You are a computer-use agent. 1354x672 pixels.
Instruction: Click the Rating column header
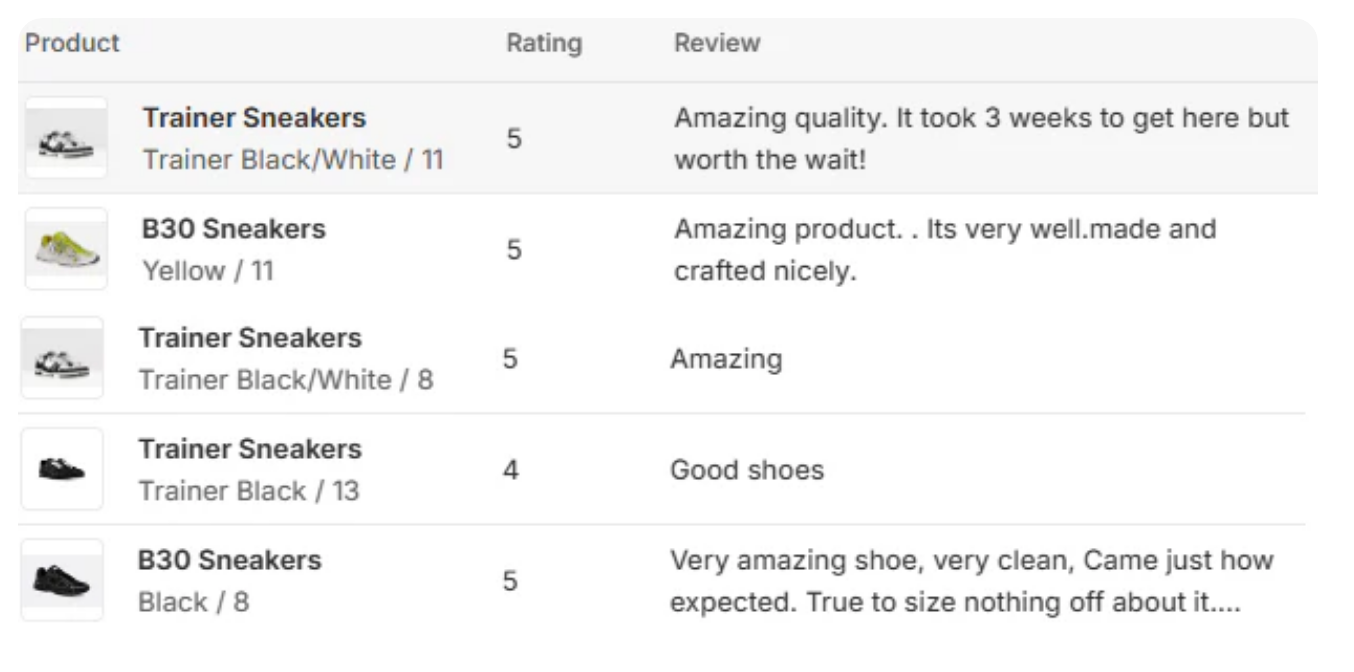tap(544, 43)
